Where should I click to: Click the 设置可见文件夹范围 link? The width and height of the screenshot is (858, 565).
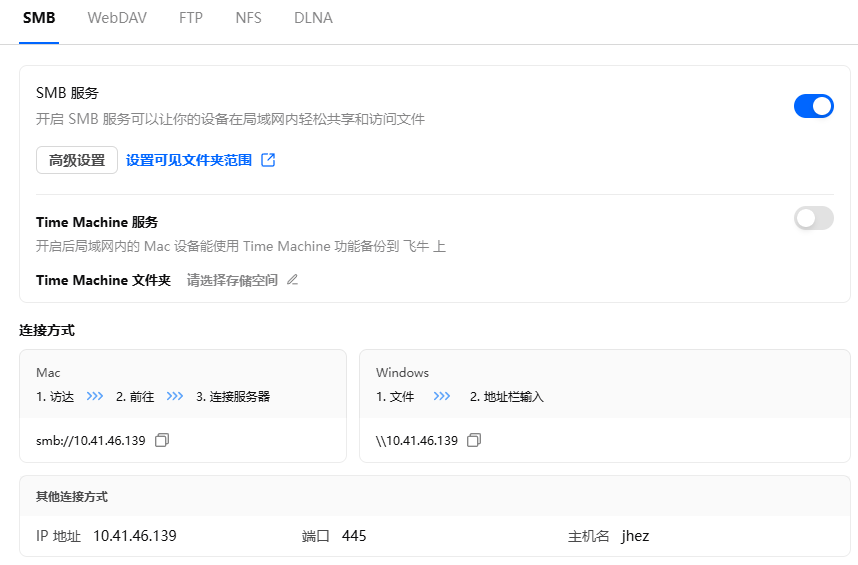point(189,160)
